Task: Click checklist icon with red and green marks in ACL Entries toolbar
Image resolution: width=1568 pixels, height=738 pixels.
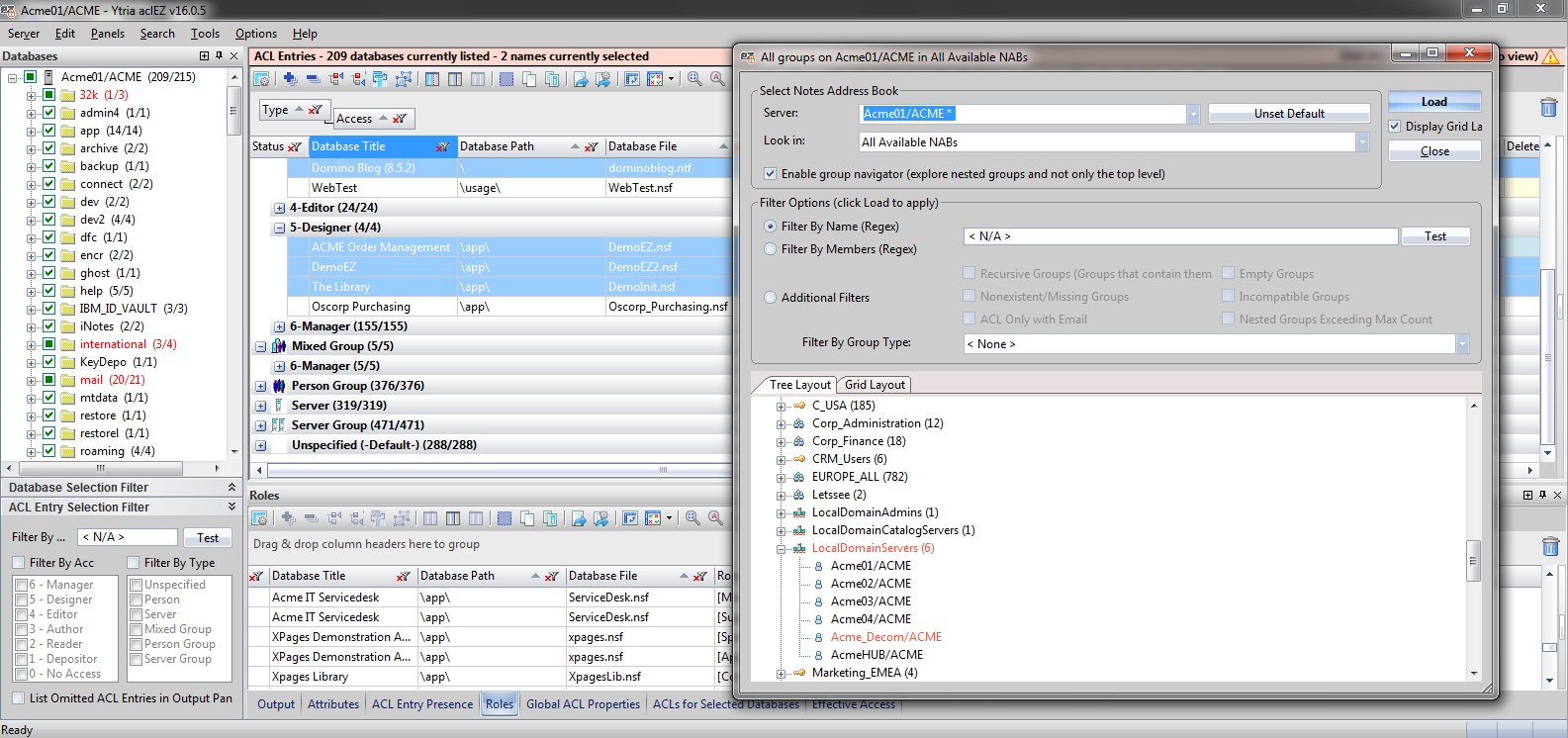Action: tap(655, 79)
